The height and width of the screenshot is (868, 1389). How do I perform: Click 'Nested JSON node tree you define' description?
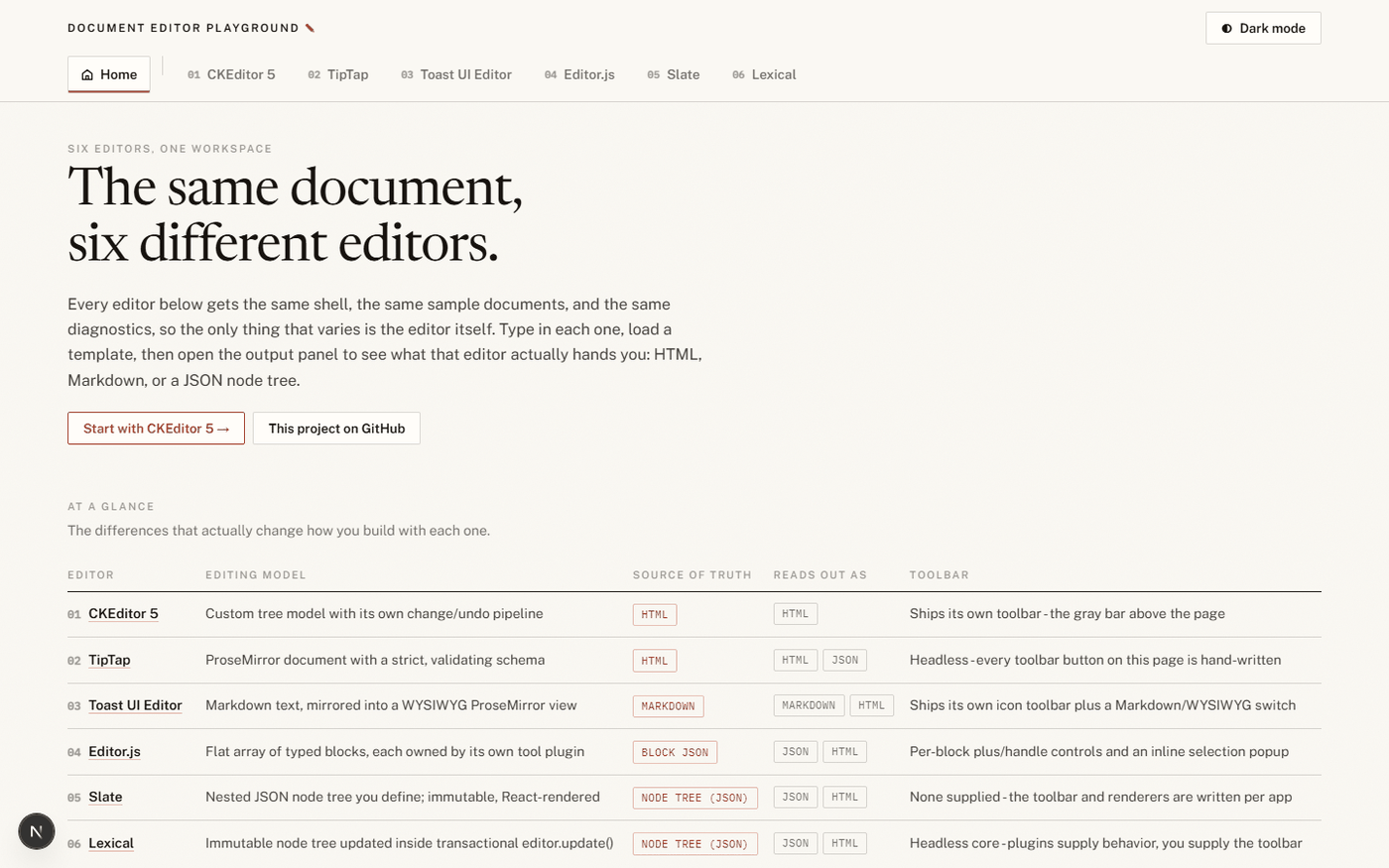pos(403,798)
